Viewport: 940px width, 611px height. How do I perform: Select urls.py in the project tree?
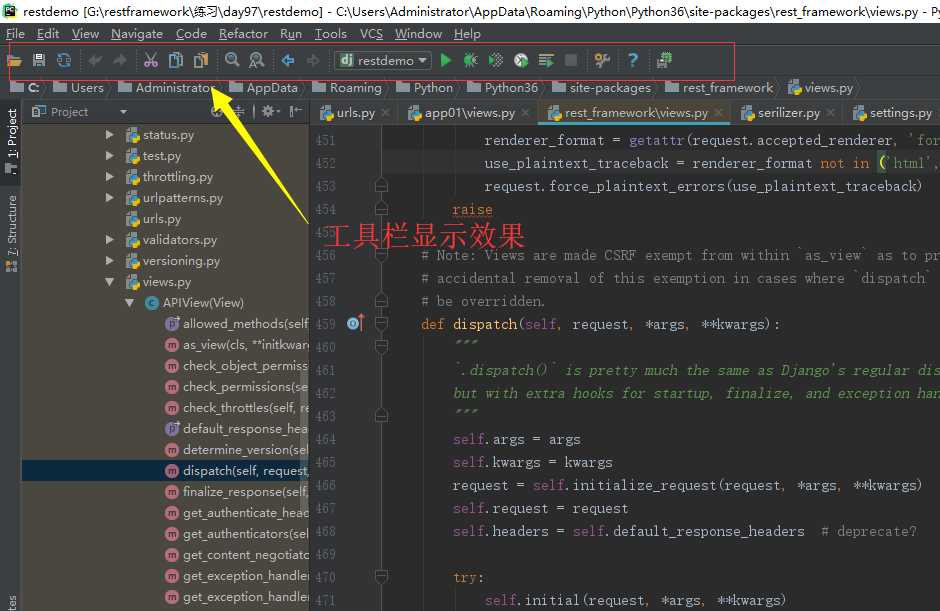[x=153, y=219]
